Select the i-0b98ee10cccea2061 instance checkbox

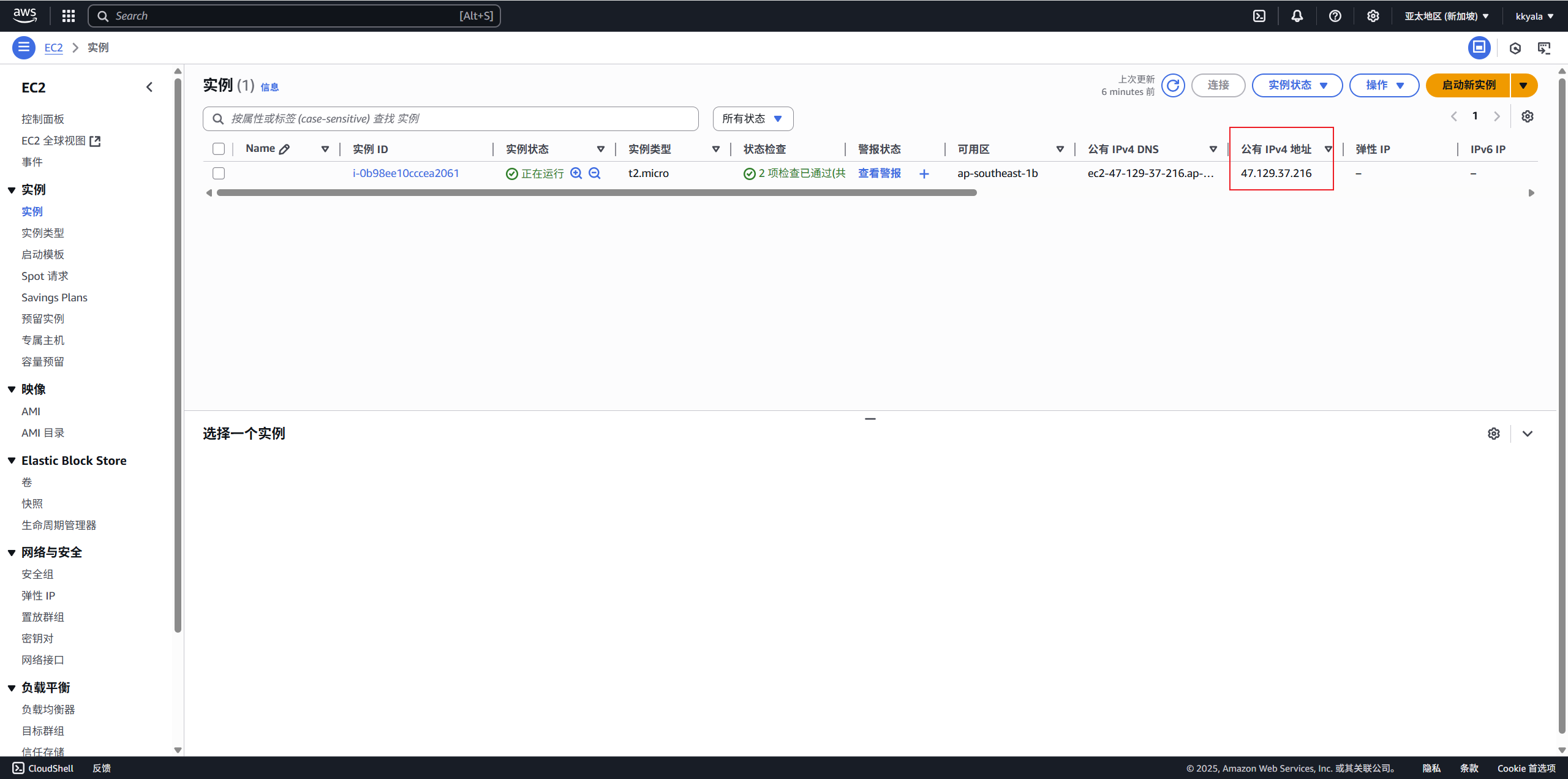(219, 173)
